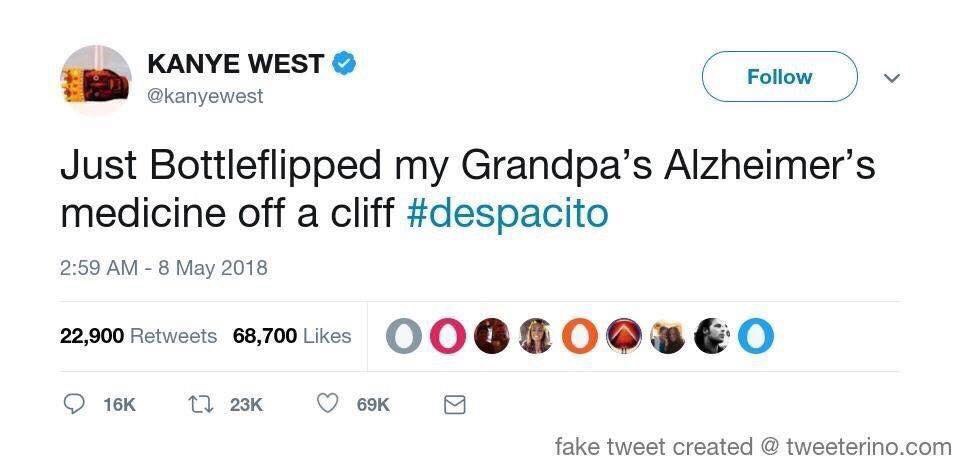Open the #despacito hashtag link
Image resolution: width=960 pixels, height=462 pixels.
(x=508, y=215)
